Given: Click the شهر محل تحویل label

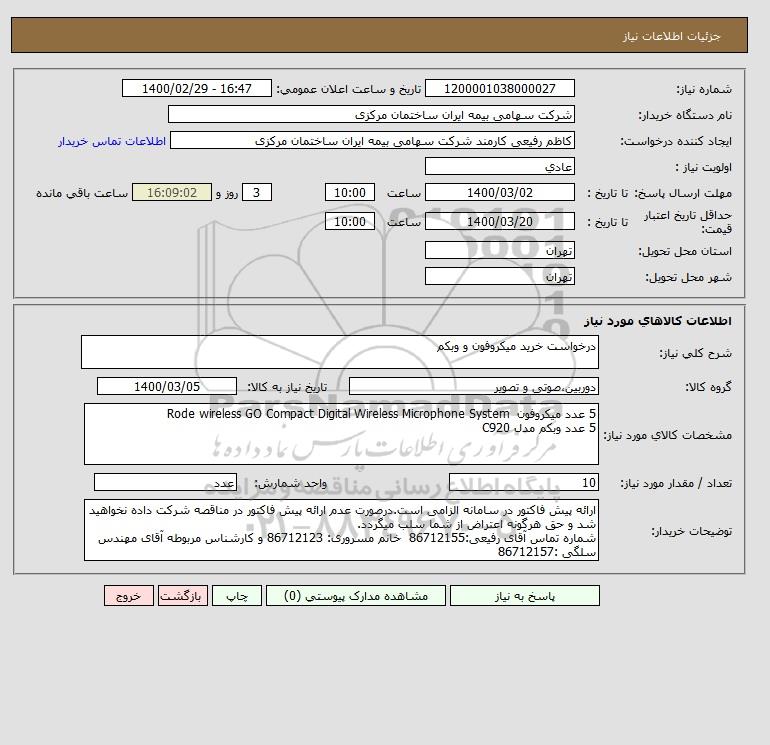Looking at the screenshot, I should click(688, 277).
